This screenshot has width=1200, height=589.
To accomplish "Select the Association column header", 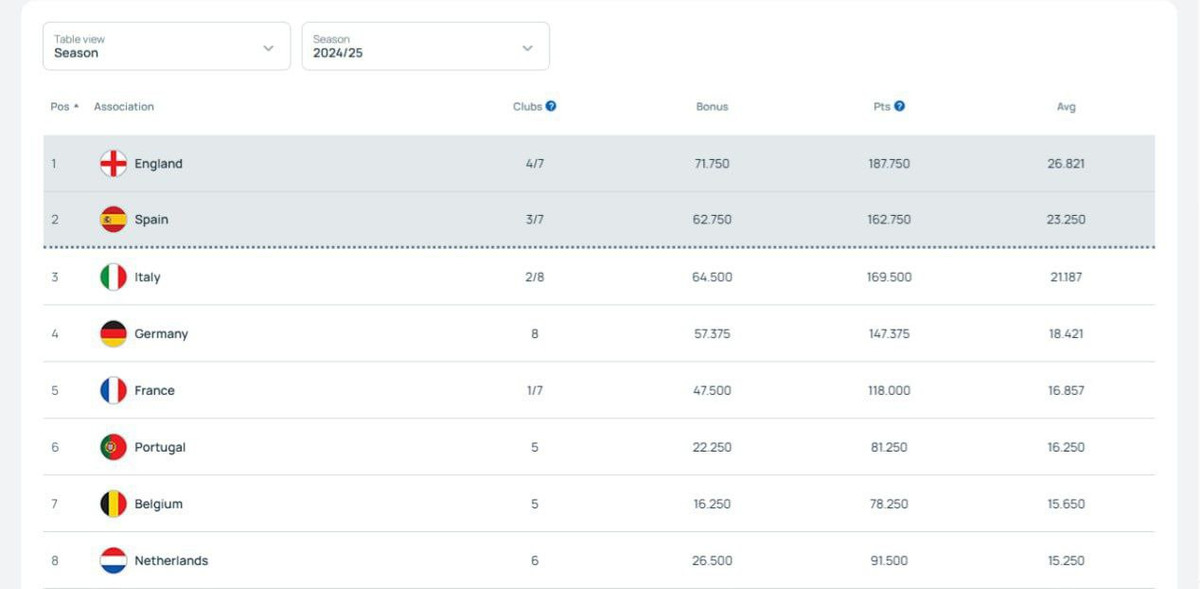I will (x=124, y=107).
